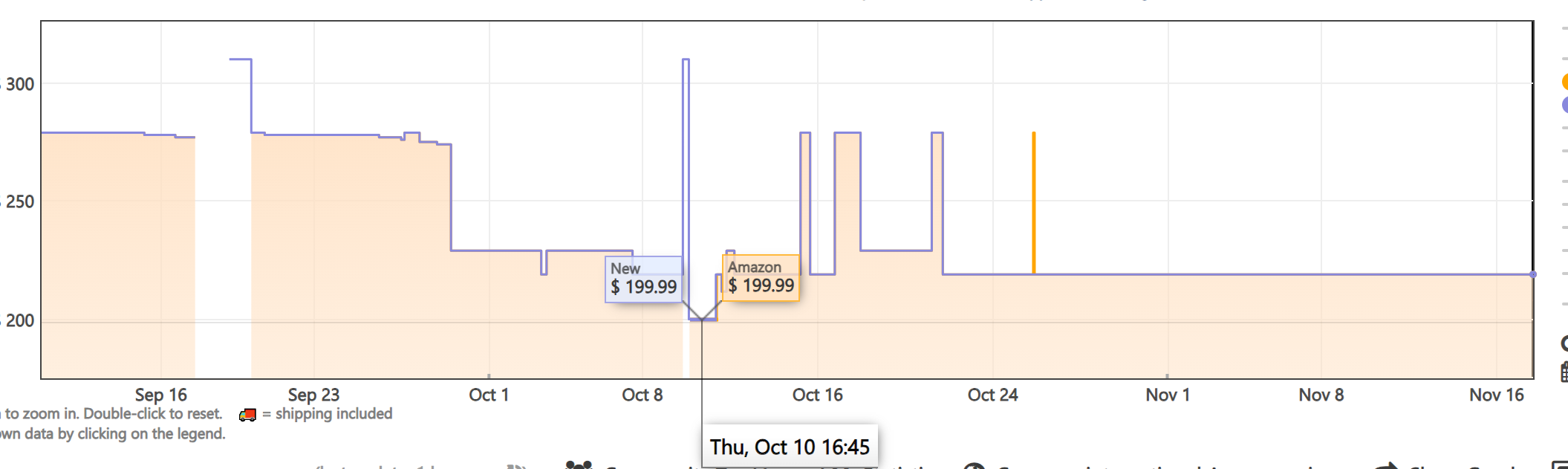1568x469 pixels.
Task: Select the Oct 8 axis label
Action: [x=642, y=395]
